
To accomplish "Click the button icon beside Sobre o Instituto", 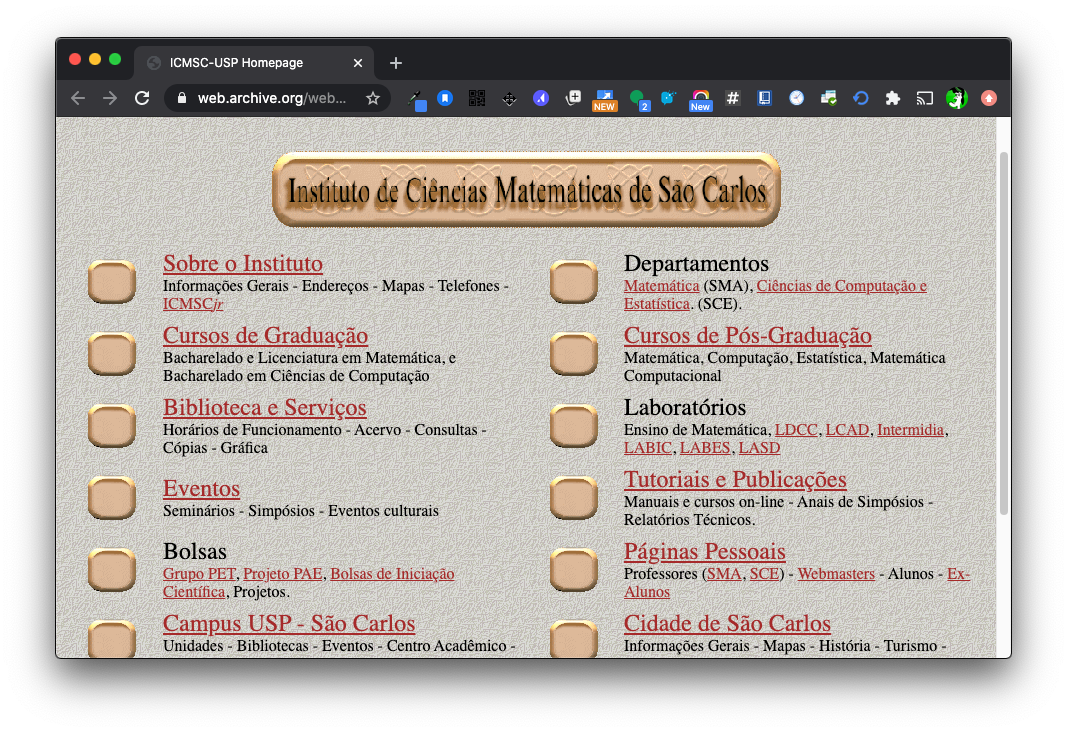I will (x=112, y=282).
